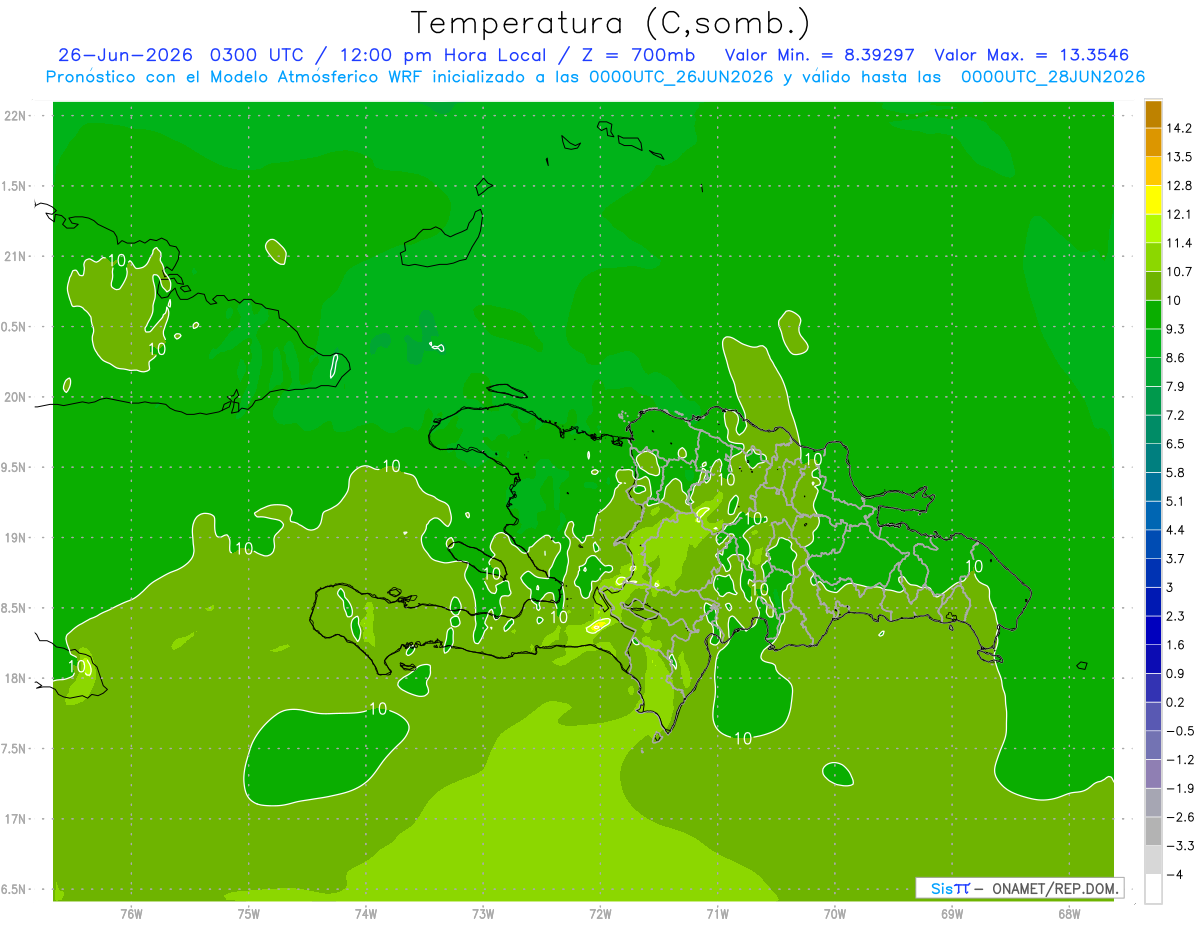Viewport: 1200px width, 927px height.
Task: Select valid-until time '0000UTC_28JUN2026'
Action: [1052, 77]
